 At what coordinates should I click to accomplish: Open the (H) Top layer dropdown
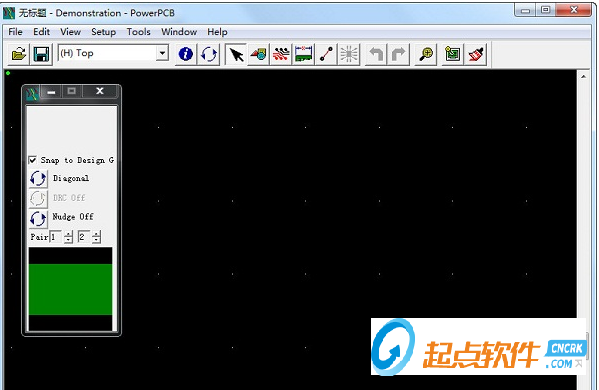(x=162, y=53)
